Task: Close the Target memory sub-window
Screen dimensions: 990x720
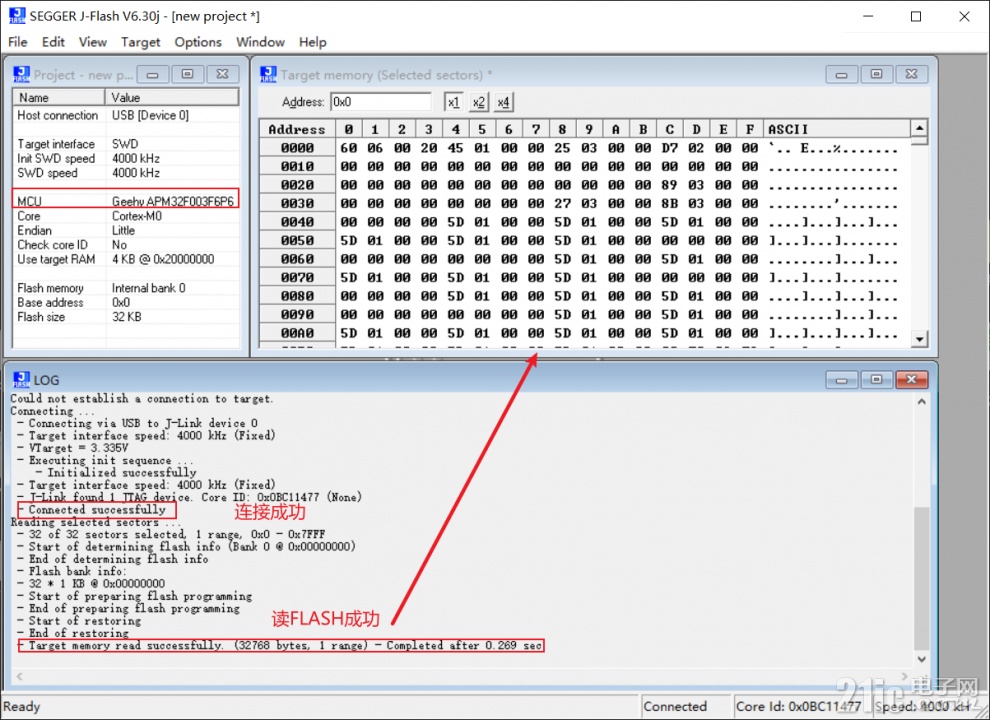Action: click(911, 75)
